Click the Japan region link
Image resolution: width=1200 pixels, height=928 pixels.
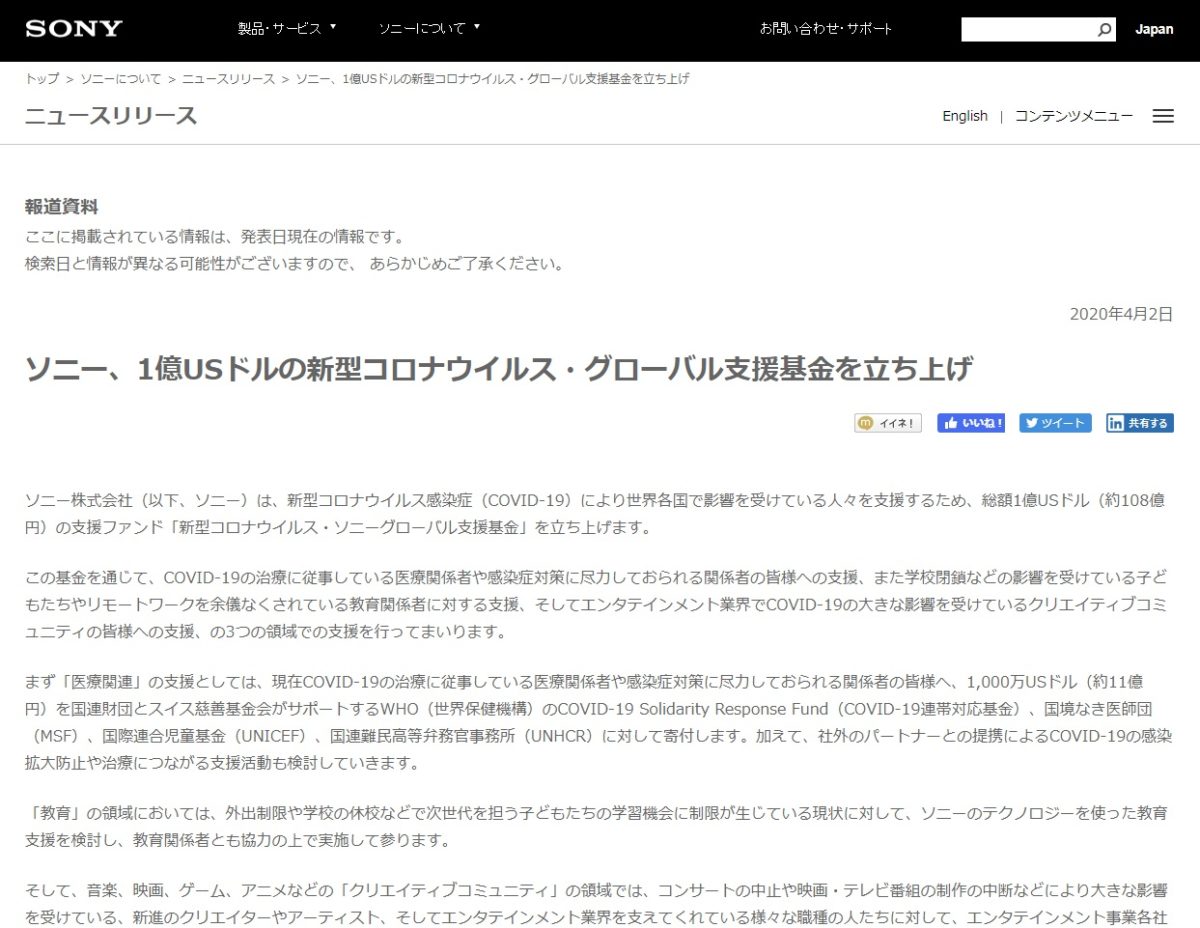click(x=1154, y=29)
